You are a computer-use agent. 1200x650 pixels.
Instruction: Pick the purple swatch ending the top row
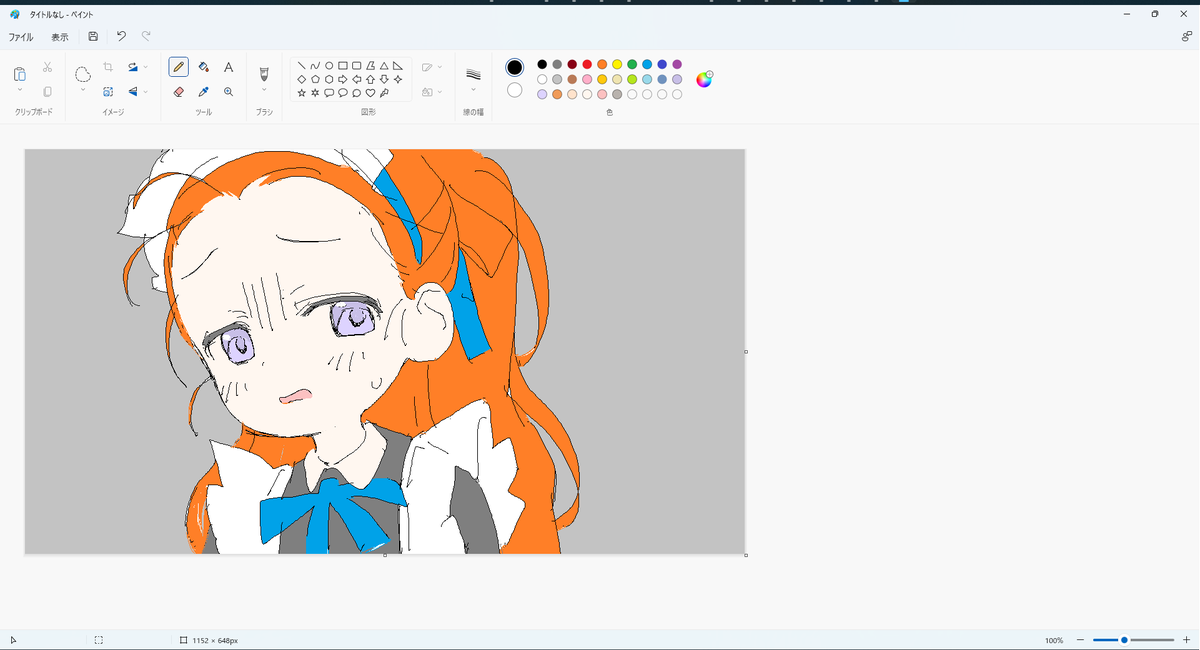[x=677, y=64]
